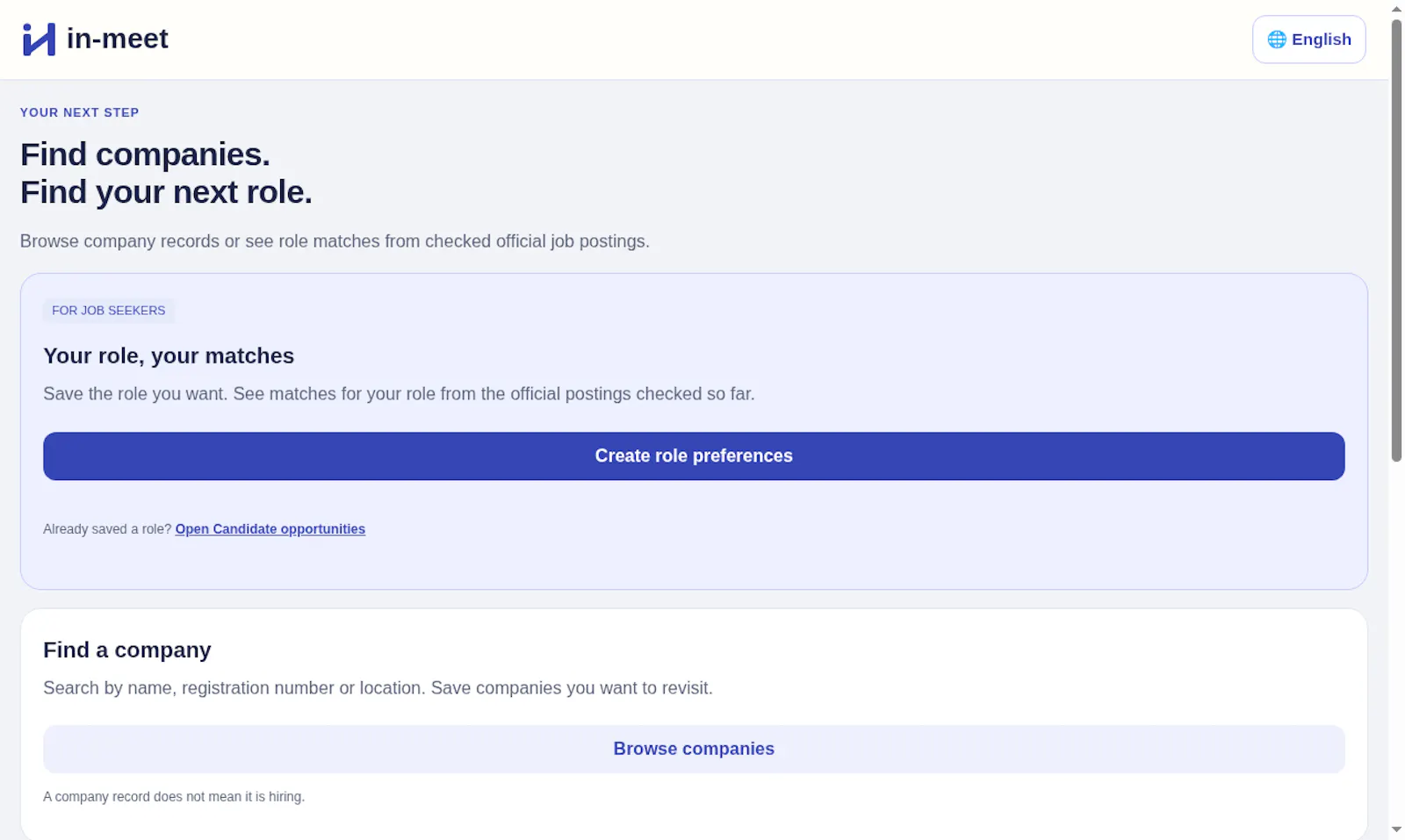
Task: Click the "Browse company records or see role matches" subtitle
Action: coord(335,241)
